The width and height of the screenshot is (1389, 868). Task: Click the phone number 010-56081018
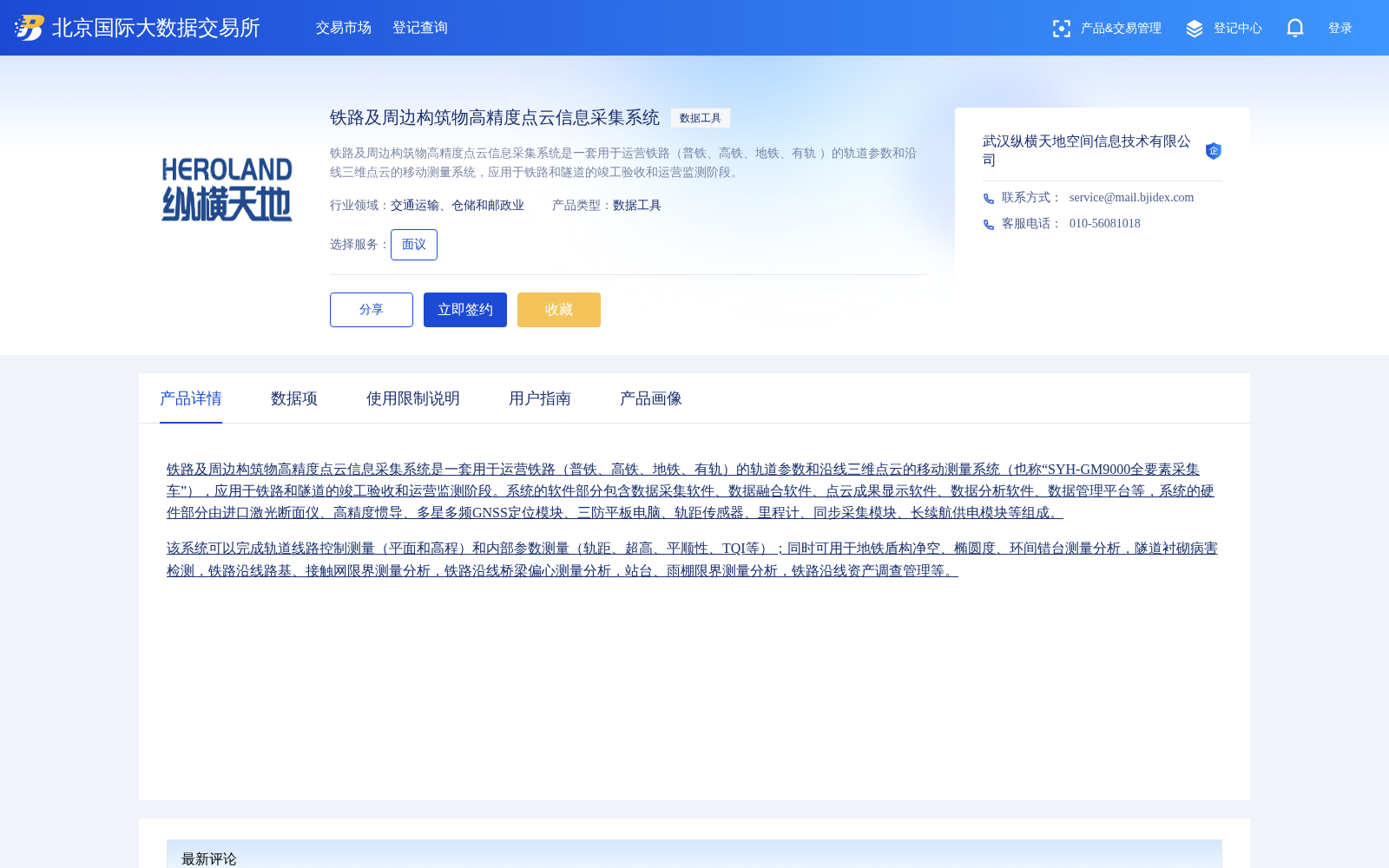(x=1105, y=224)
